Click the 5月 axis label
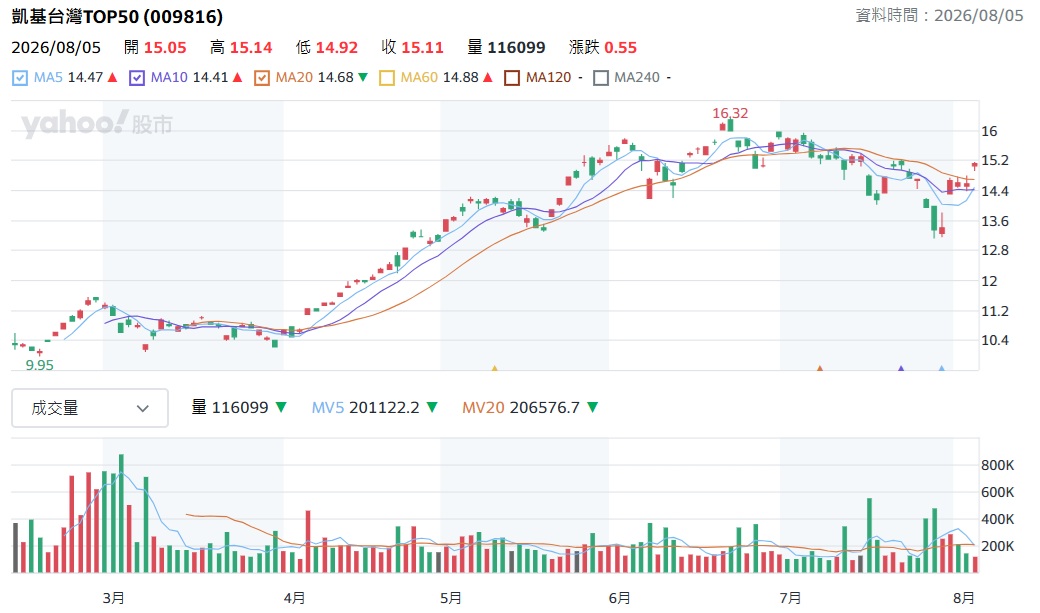 450,598
